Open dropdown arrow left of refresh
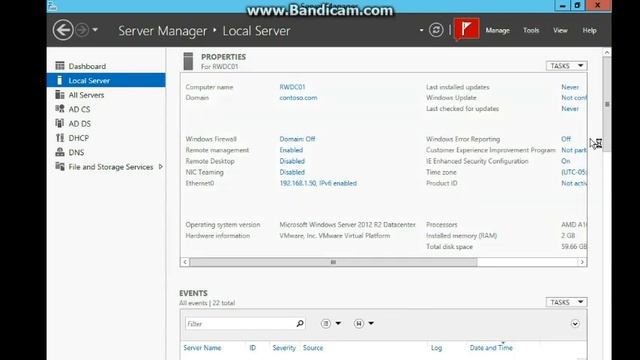Viewport: 640px width, 360px height. pyautogui.click(x=421, y=30)
